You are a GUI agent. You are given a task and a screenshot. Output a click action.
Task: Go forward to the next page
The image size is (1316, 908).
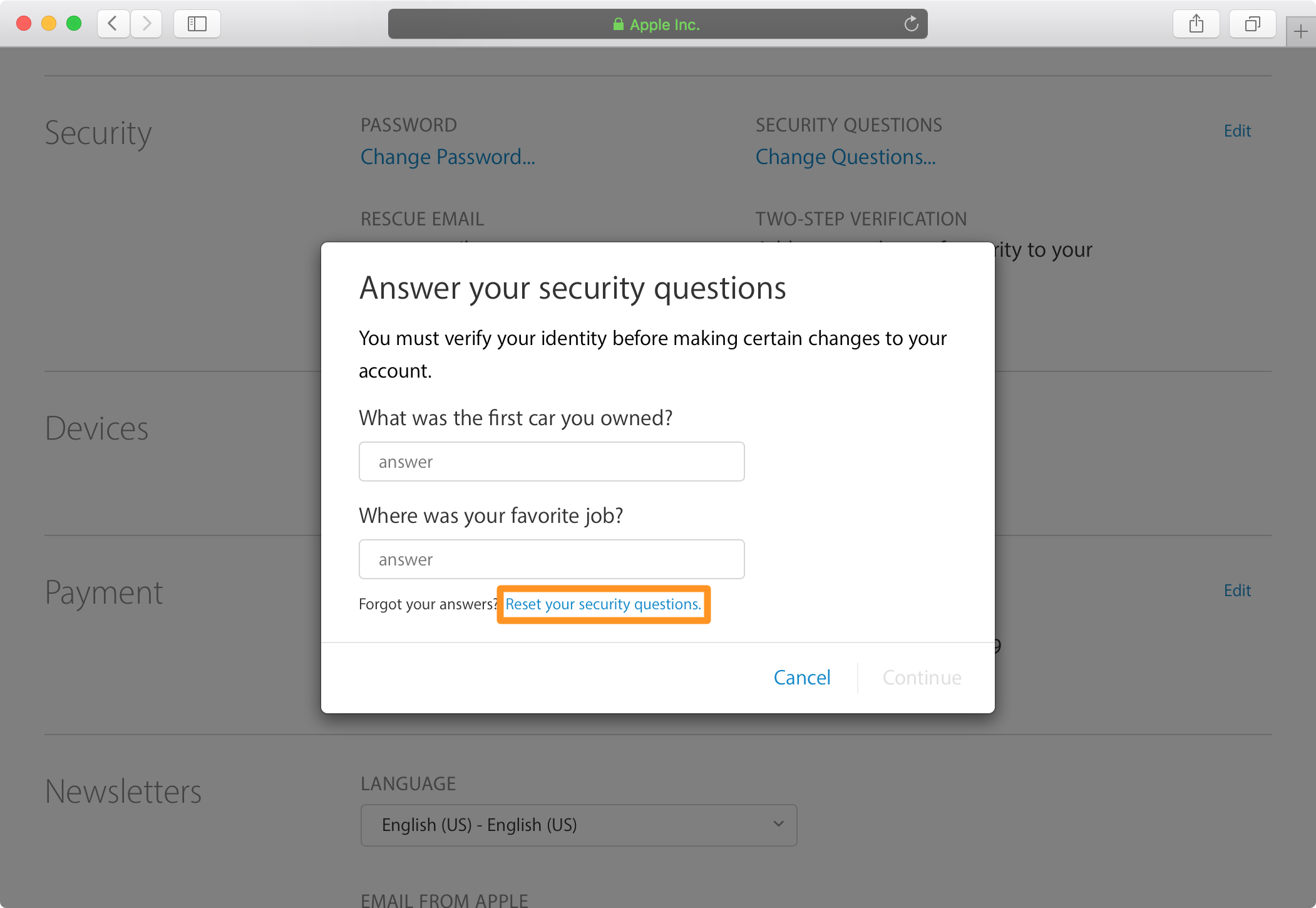[147, 24]
